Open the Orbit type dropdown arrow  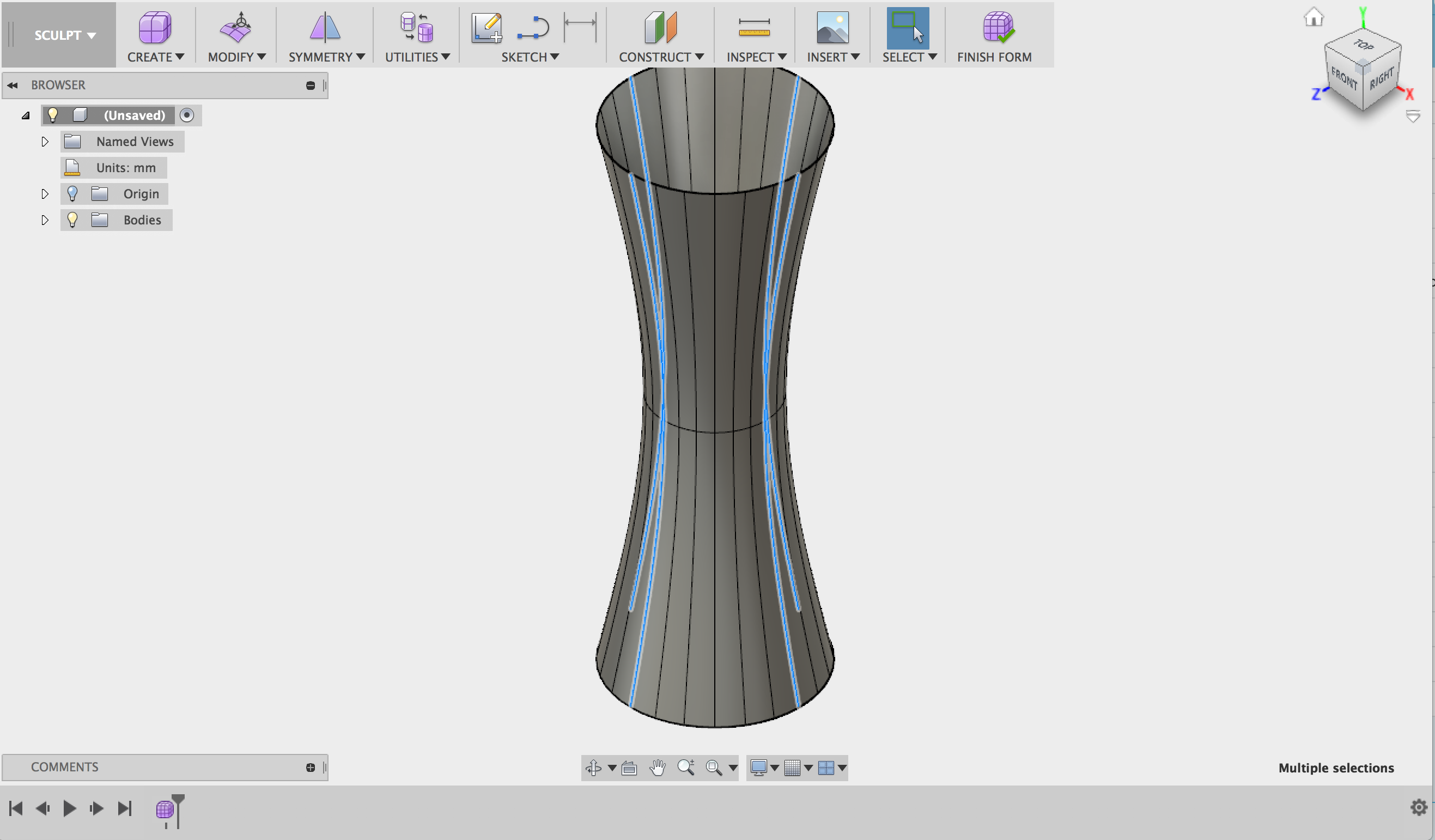pos(612,768)
